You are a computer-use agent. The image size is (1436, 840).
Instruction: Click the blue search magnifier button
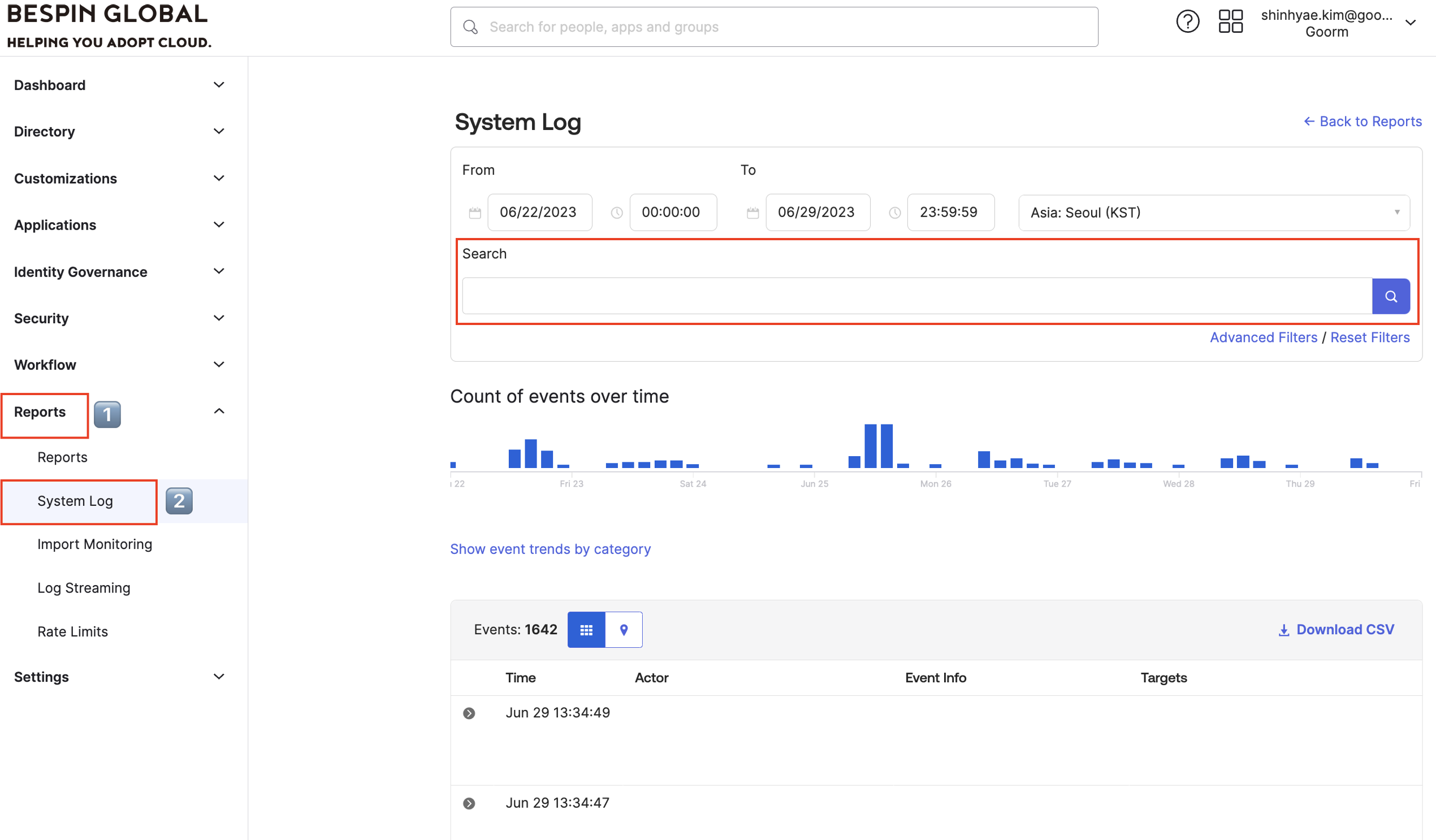(1390, 296)
